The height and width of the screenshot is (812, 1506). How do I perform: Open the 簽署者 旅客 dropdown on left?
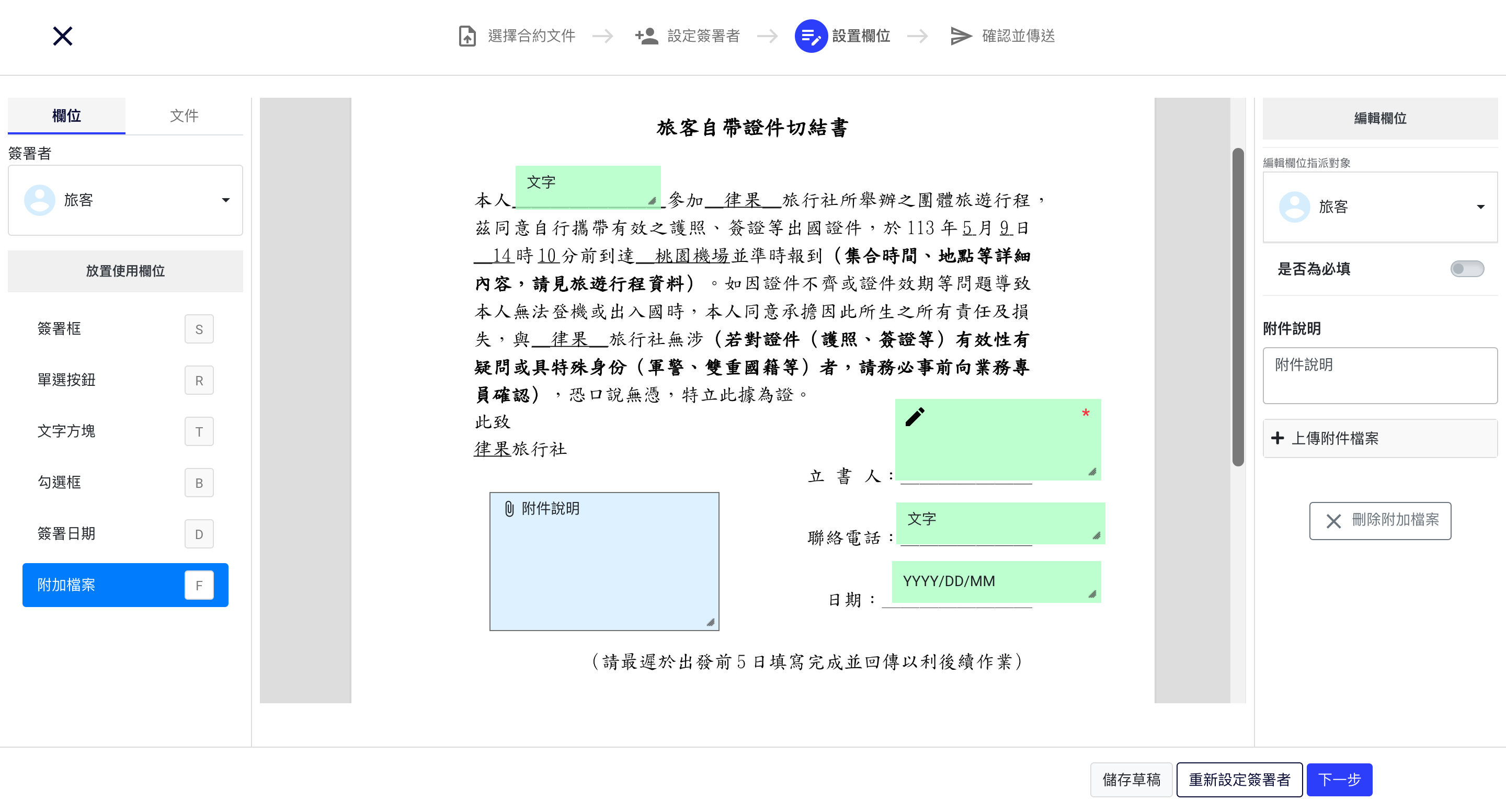click(x=125, y=200)
